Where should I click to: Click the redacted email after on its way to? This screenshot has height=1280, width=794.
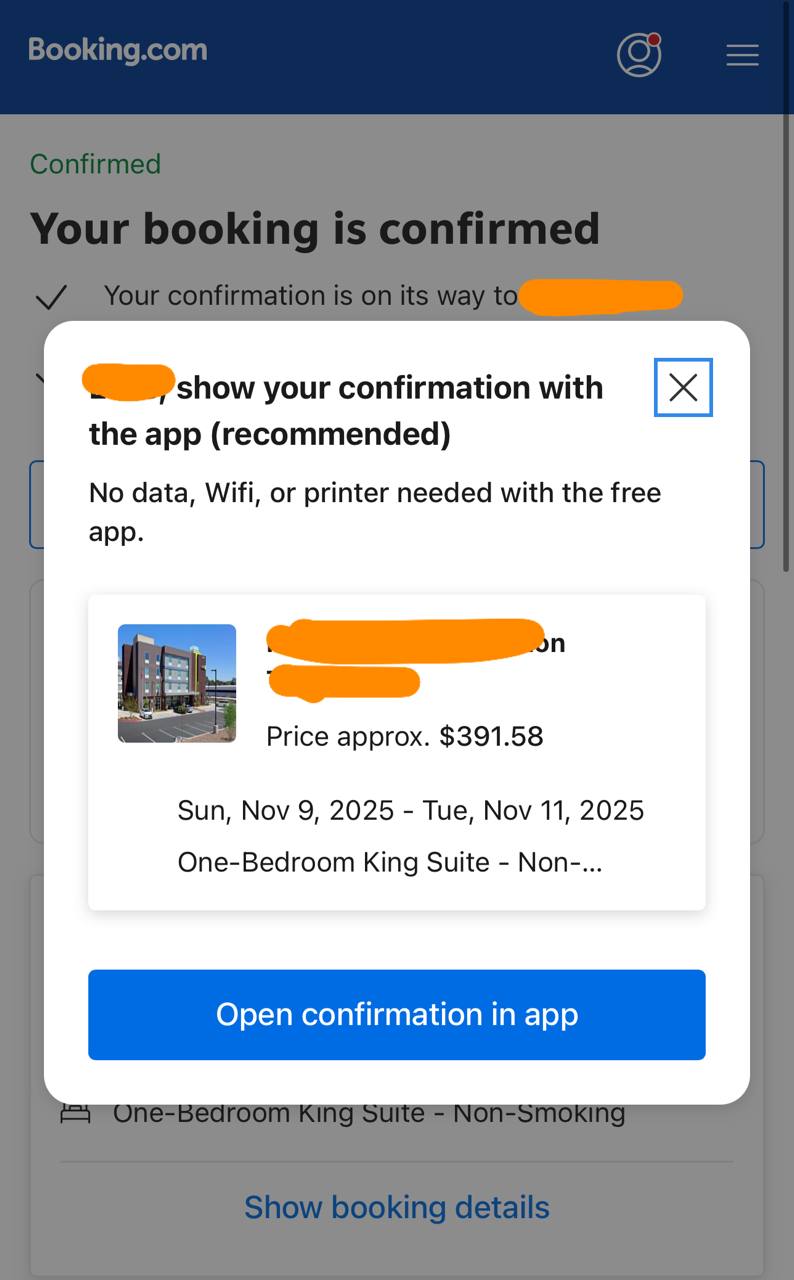(x=601, y=297)
